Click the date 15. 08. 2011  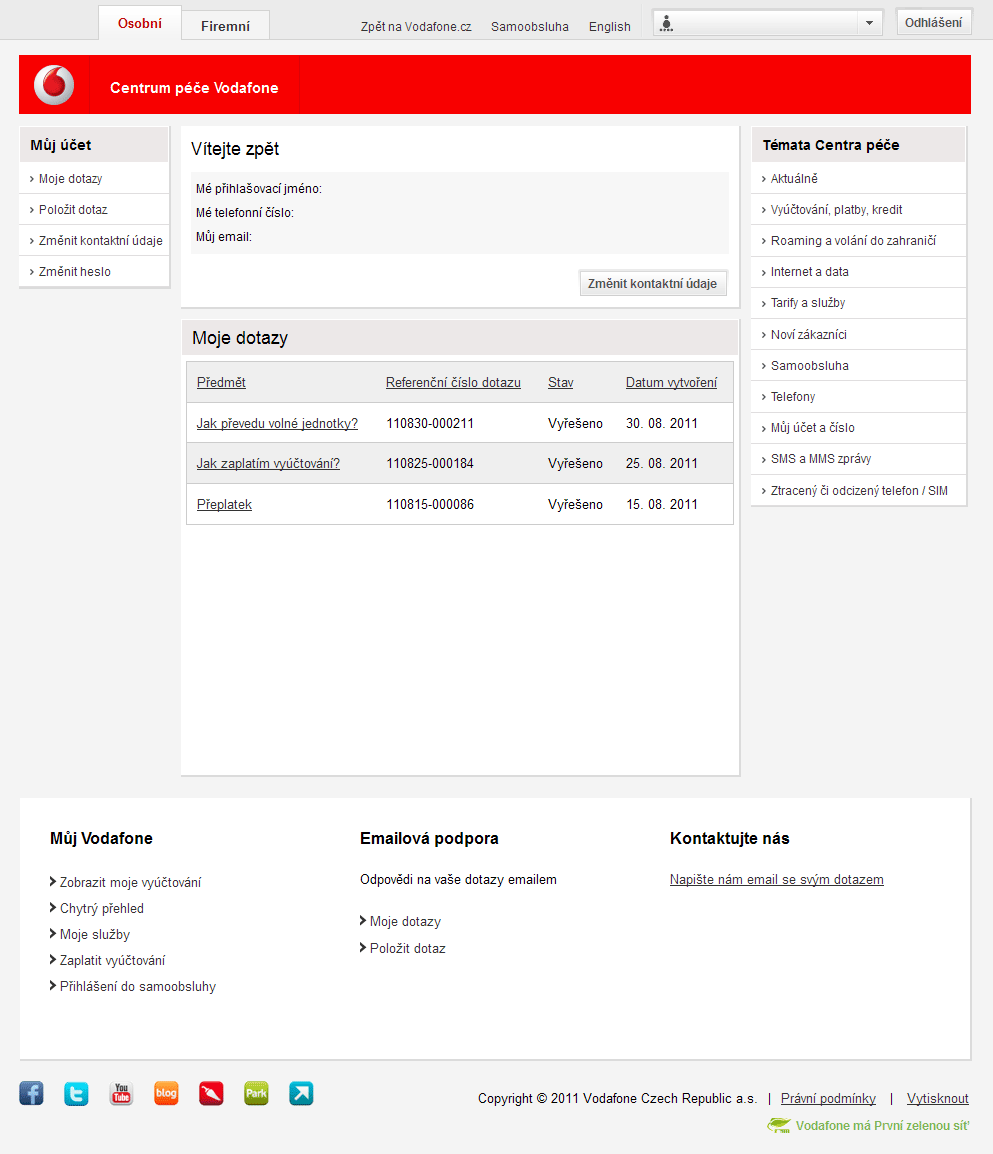[x=662, y=505]
